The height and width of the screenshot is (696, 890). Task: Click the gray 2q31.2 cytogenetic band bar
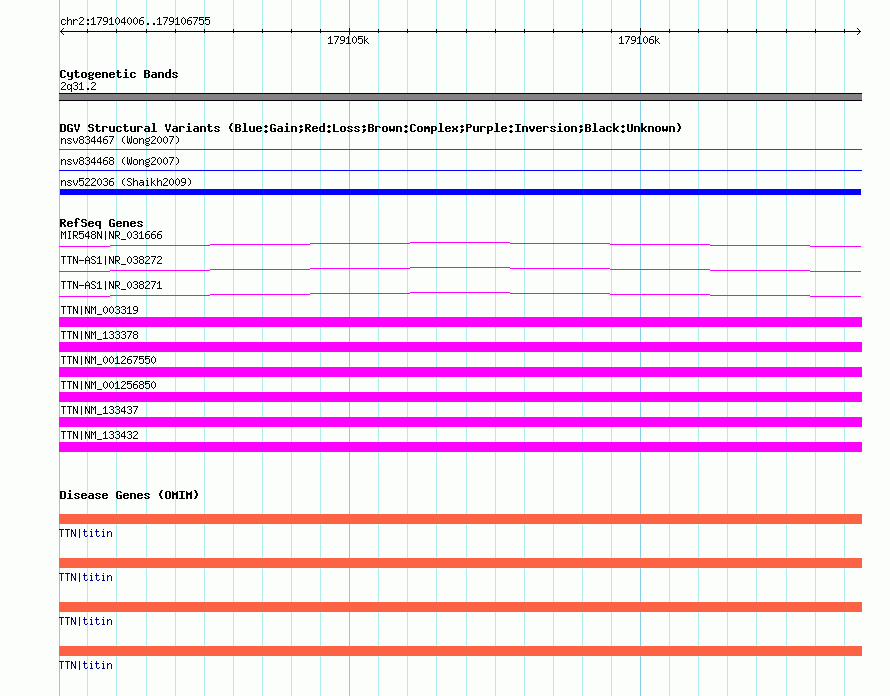(x=460, y=97)
